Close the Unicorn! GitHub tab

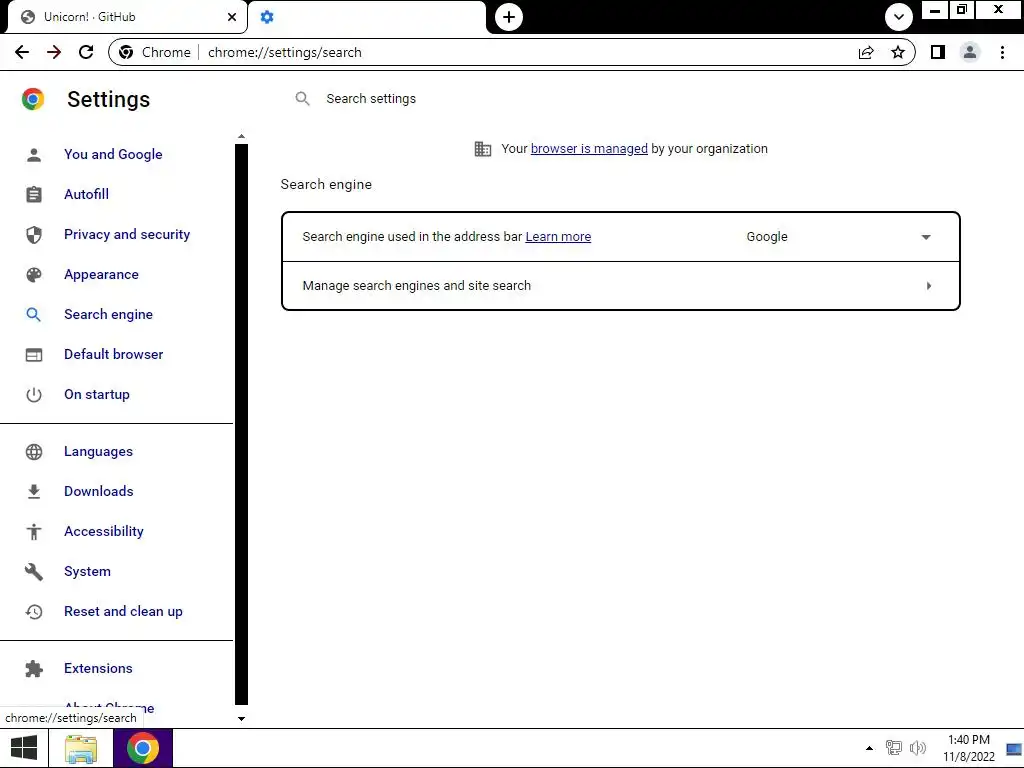coord(232,17)
